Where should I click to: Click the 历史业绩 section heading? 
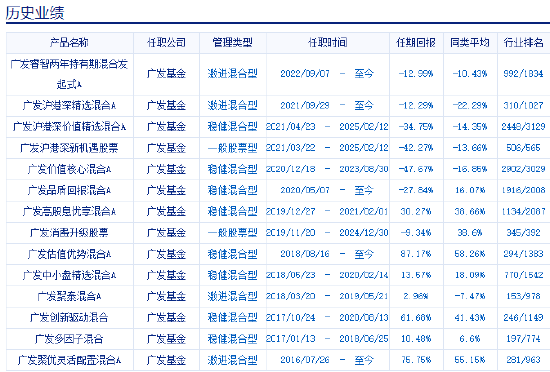(35, 13)
